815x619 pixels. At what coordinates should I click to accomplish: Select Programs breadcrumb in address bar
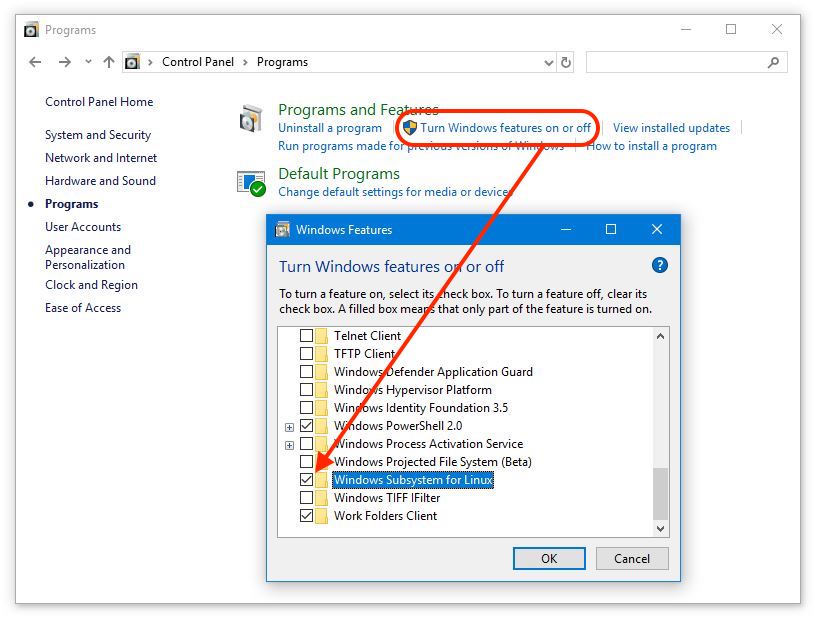point(282,62)
